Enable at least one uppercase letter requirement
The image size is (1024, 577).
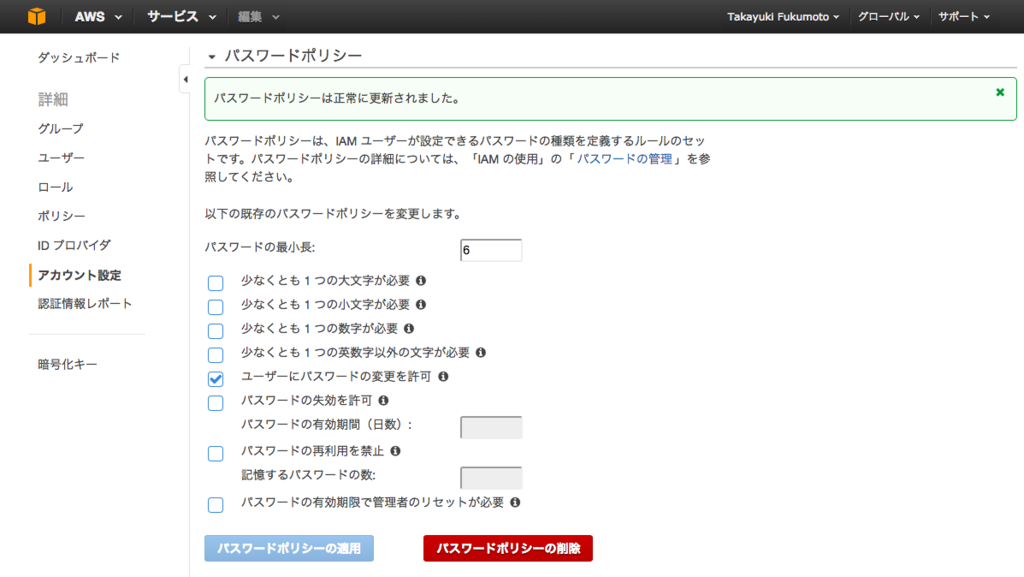click(216, 283)
